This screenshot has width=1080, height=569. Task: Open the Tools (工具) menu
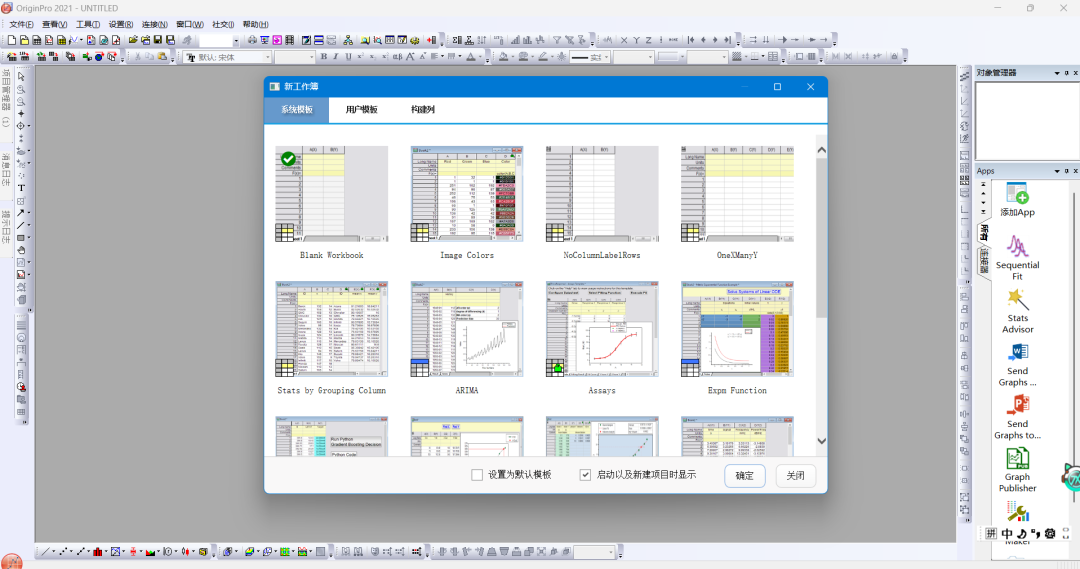pyautogui.click(x=87, y=24)
